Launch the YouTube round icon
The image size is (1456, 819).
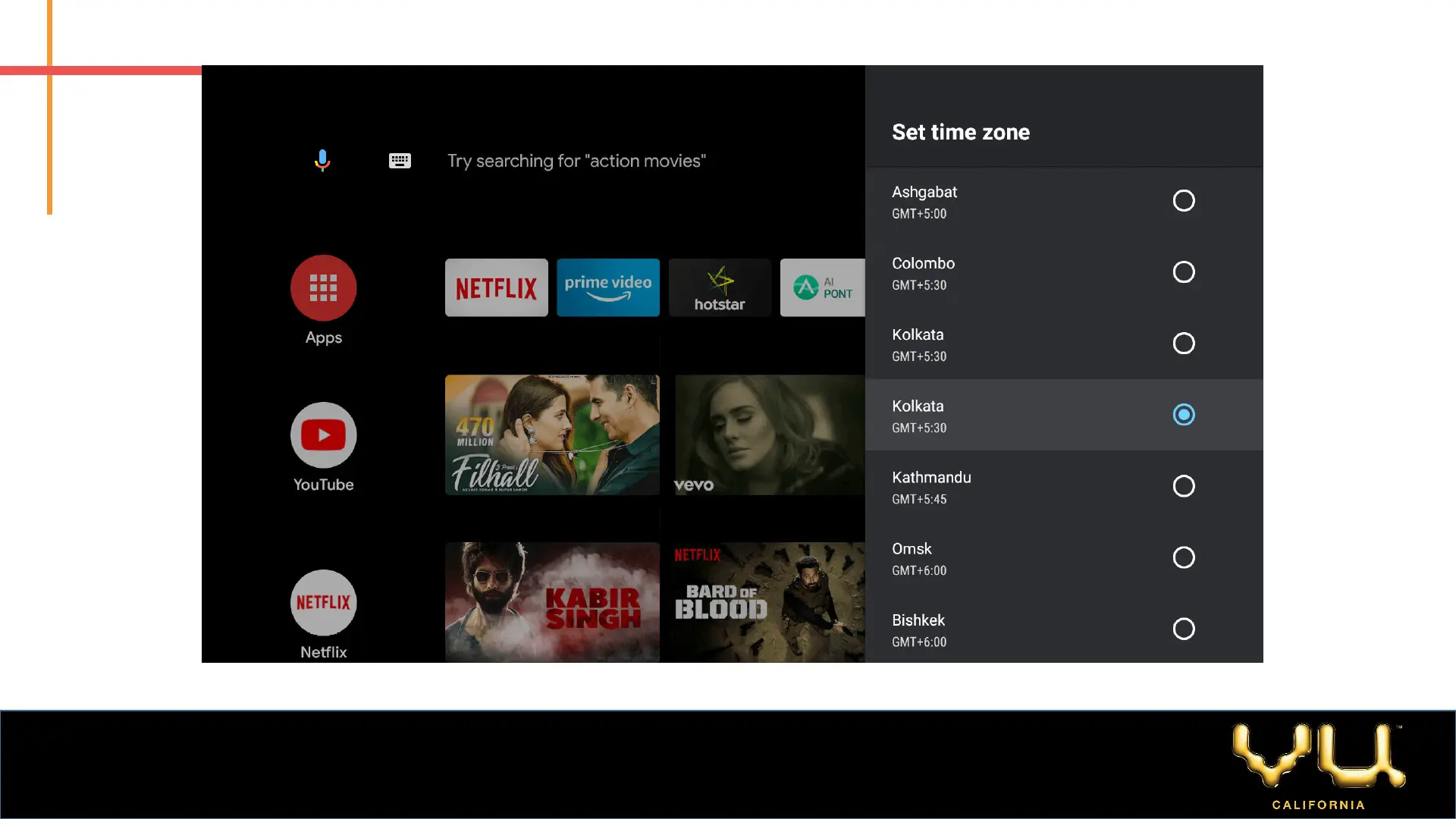[x=323, y=435]
